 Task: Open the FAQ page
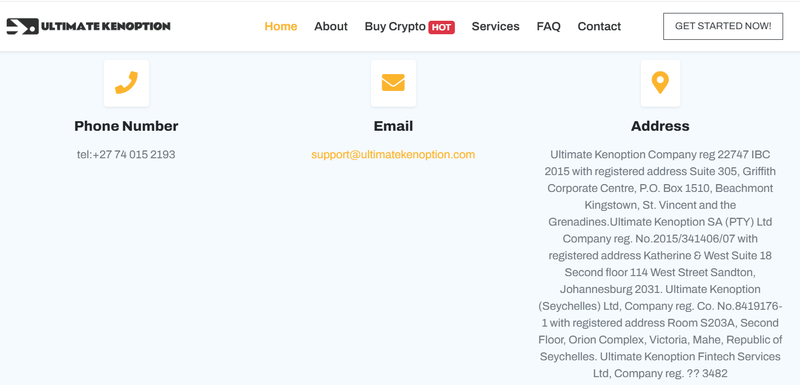[548, 27]
